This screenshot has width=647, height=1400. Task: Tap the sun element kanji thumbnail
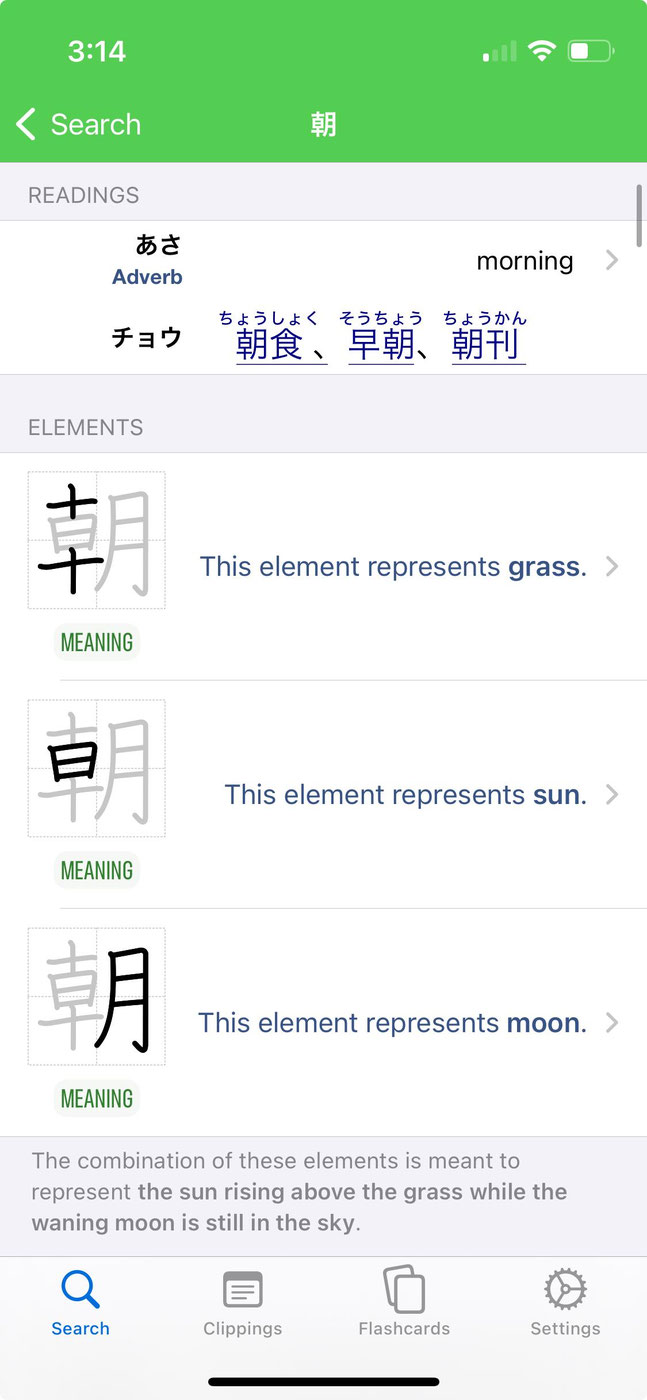click(97, 768)
